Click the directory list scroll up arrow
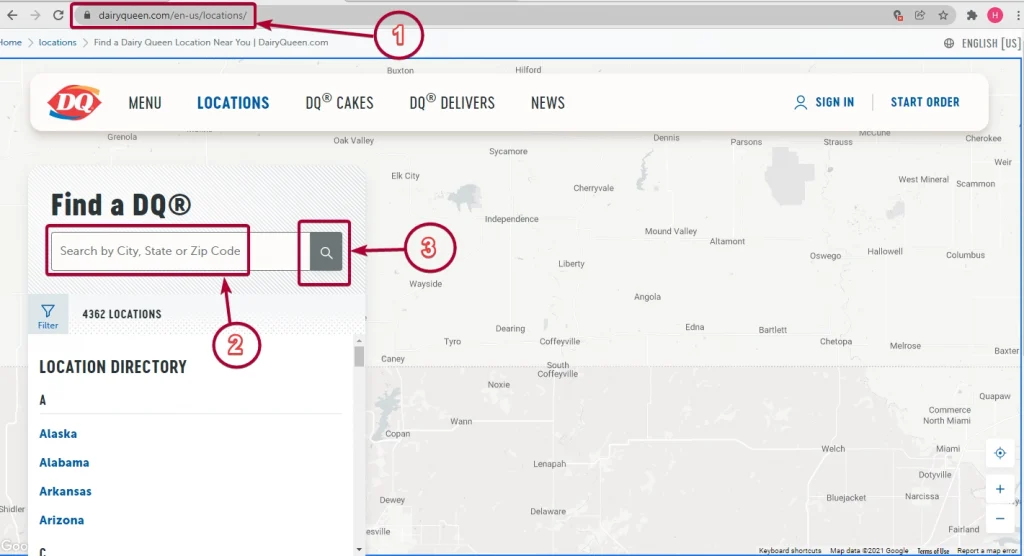This screenshot has width=1024, height=556. [359, 341]
